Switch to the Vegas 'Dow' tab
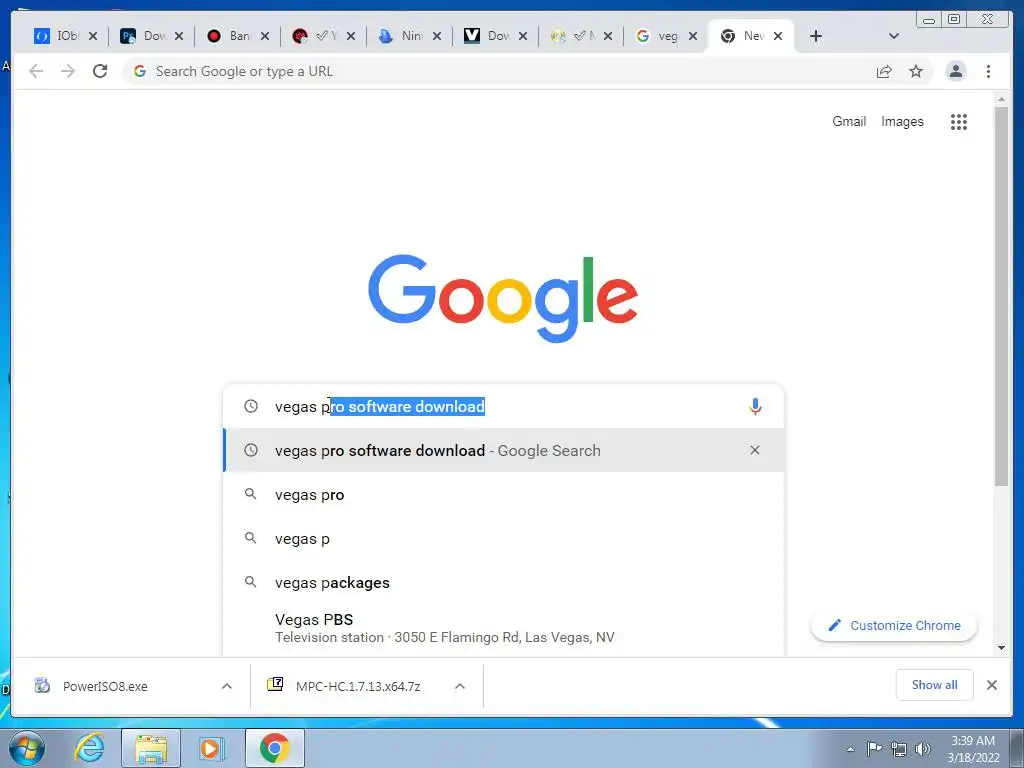The image size is (1024, 768). coord(488,36)
